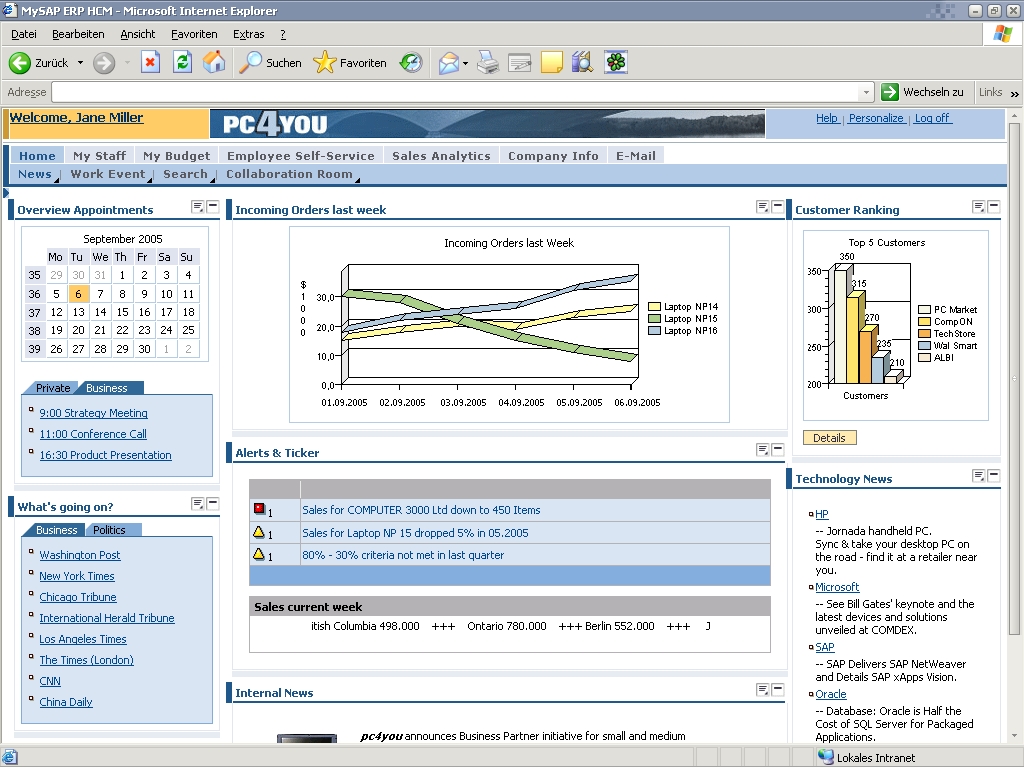Click the Mail envelope toolbar icon
Viewport: 1024px width, 768px height.
tap(449, 63)
